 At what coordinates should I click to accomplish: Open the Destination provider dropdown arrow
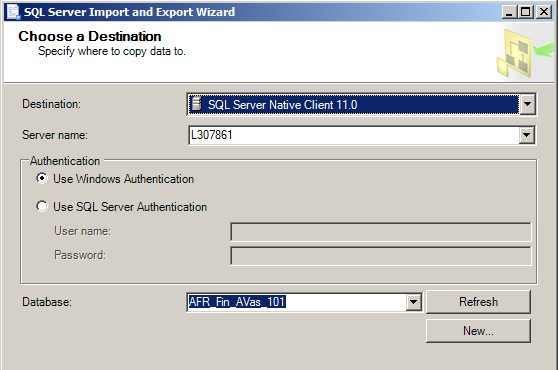coord(527,104)
